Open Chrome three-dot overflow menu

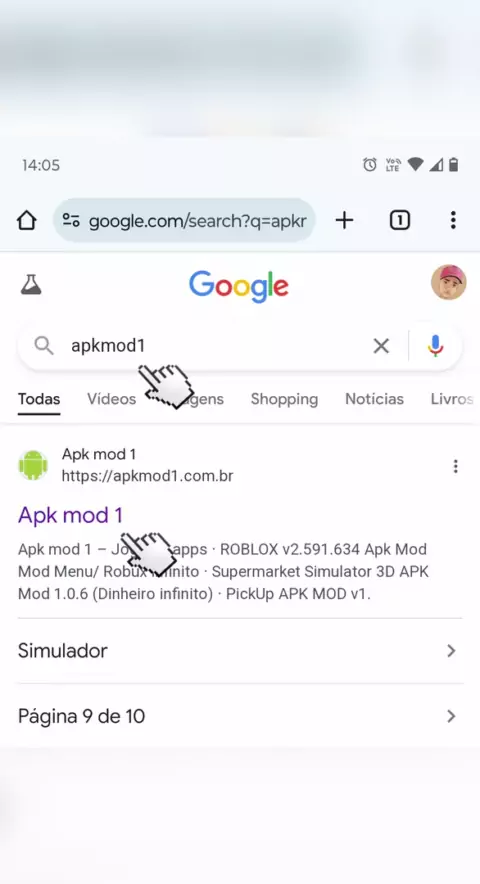[x=453, y=220]
